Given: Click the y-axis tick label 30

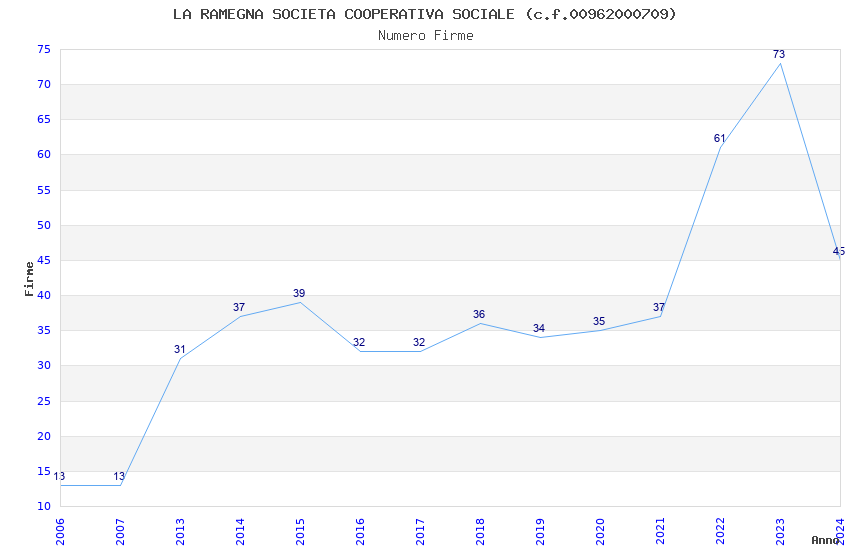Looking at the screenshot, I should pos(44,366).
